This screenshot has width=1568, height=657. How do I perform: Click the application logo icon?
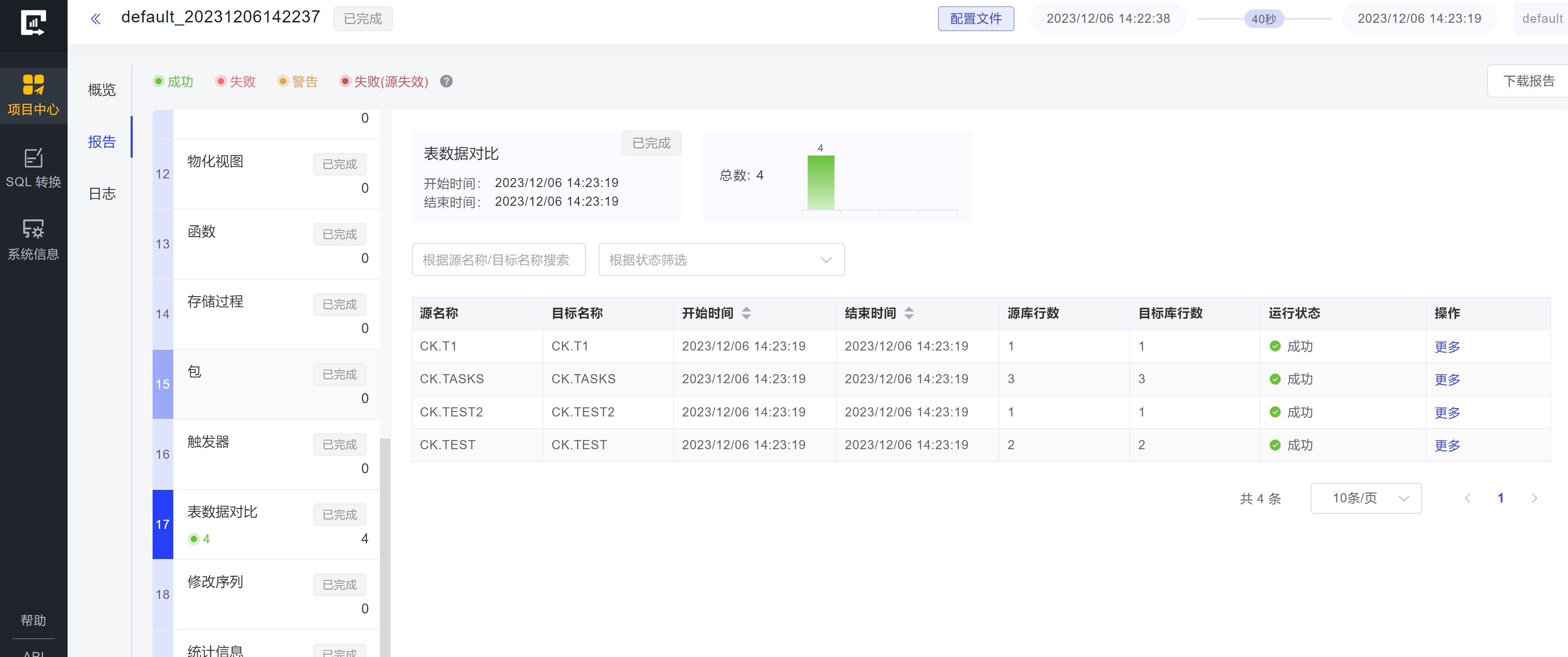(x=34, y=22)
